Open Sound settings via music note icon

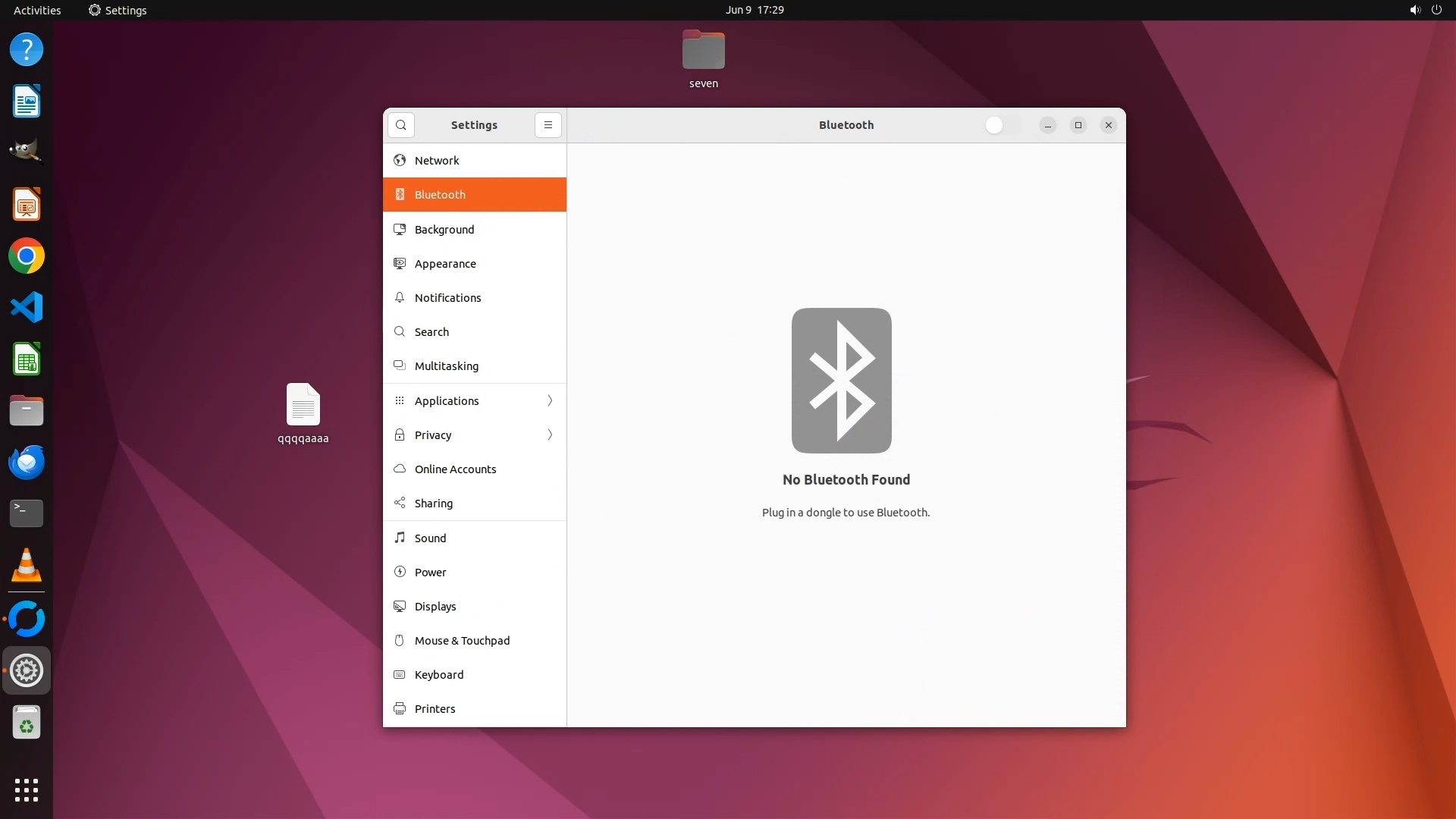pyautogui.click(x=400, y=538)
